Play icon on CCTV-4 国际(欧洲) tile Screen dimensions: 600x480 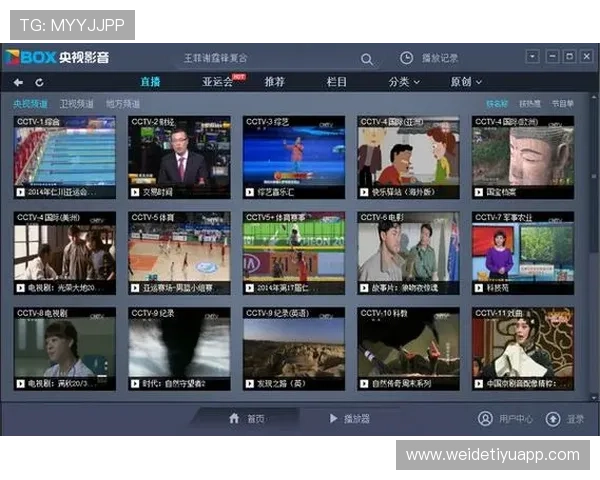pyautogui.click(x=478, y=192)
